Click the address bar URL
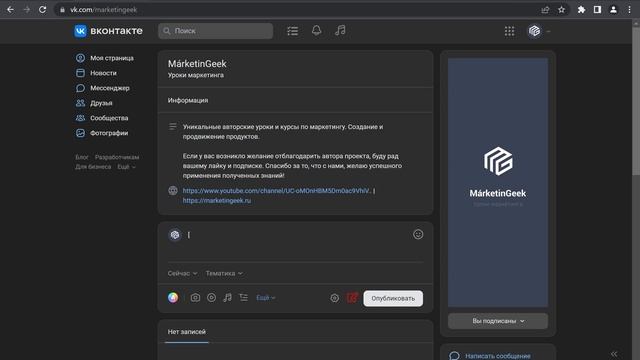 pos(103,10)
